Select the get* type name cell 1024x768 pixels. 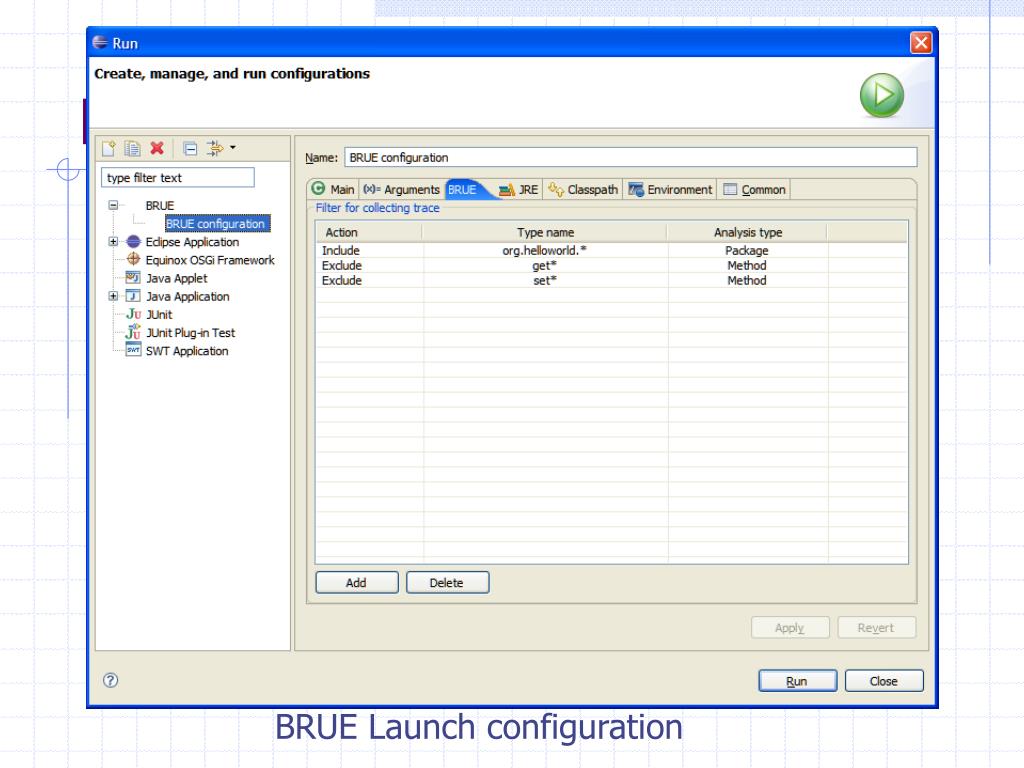pyautogui.click(x=545, y=266)
